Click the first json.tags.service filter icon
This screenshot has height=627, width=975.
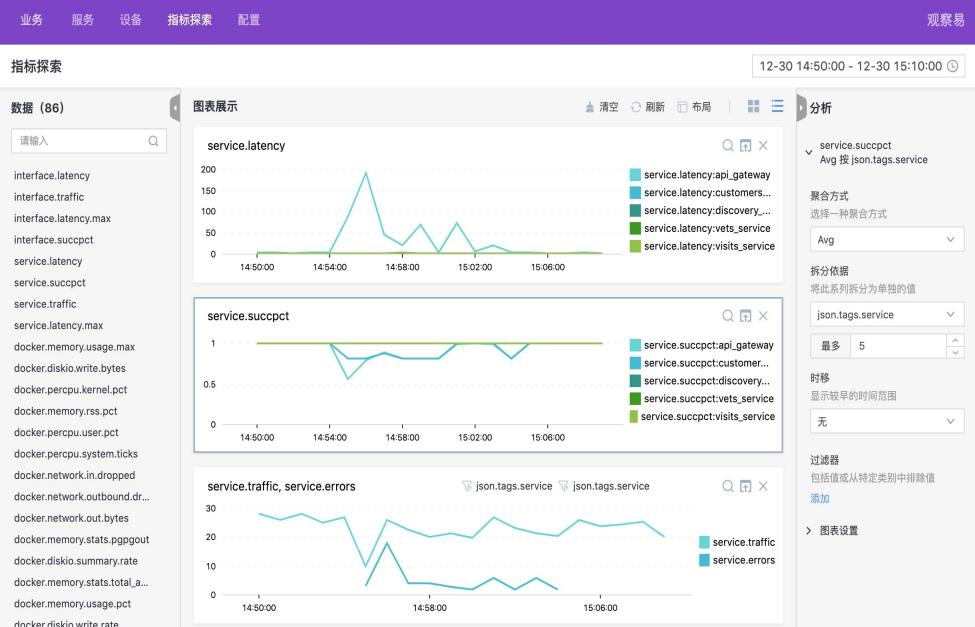[466, 486]
